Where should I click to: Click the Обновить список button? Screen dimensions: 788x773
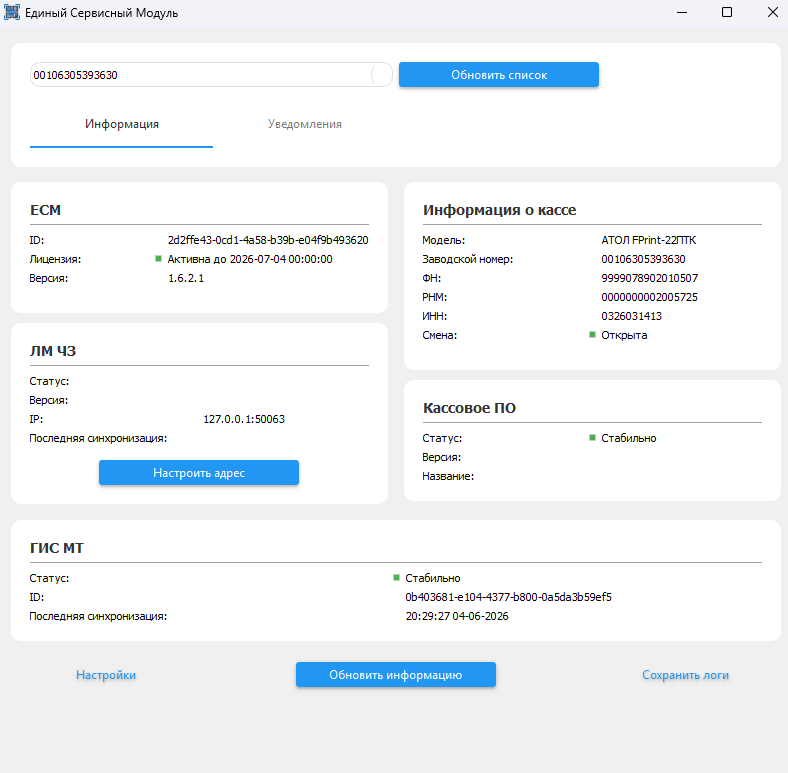499,75
